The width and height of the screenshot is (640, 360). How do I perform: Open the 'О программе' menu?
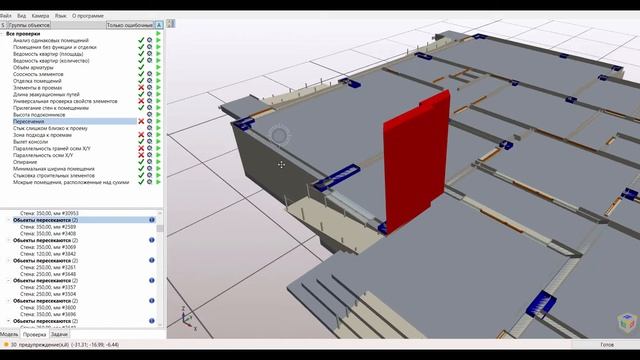coord(88,16)
